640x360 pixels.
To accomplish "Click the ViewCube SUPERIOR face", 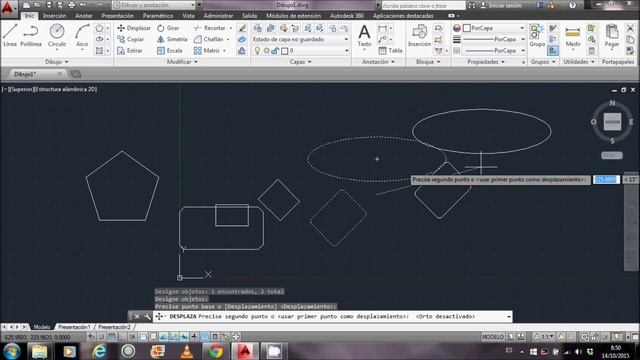I will click(x=612, y=122).
